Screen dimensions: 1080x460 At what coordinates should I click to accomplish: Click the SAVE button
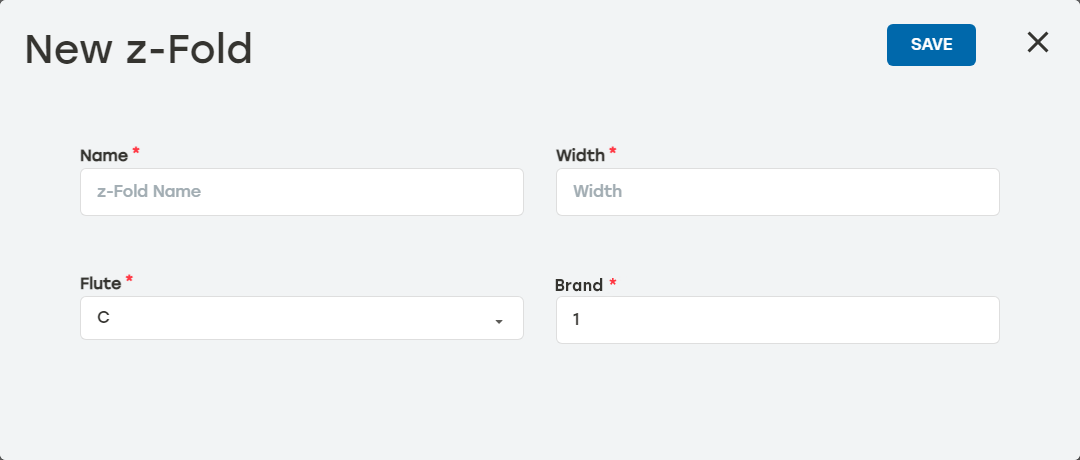pyautogui.click(x=931, y=45)
